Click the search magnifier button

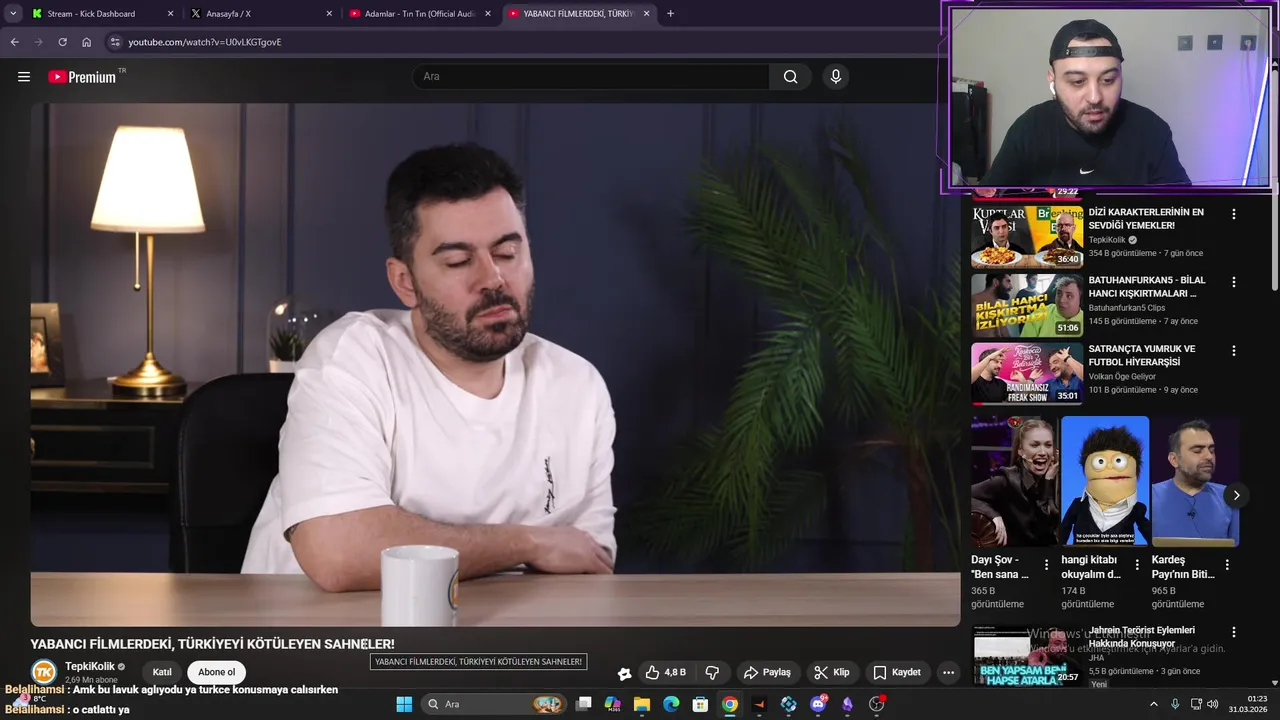click(x=791, y=77)
